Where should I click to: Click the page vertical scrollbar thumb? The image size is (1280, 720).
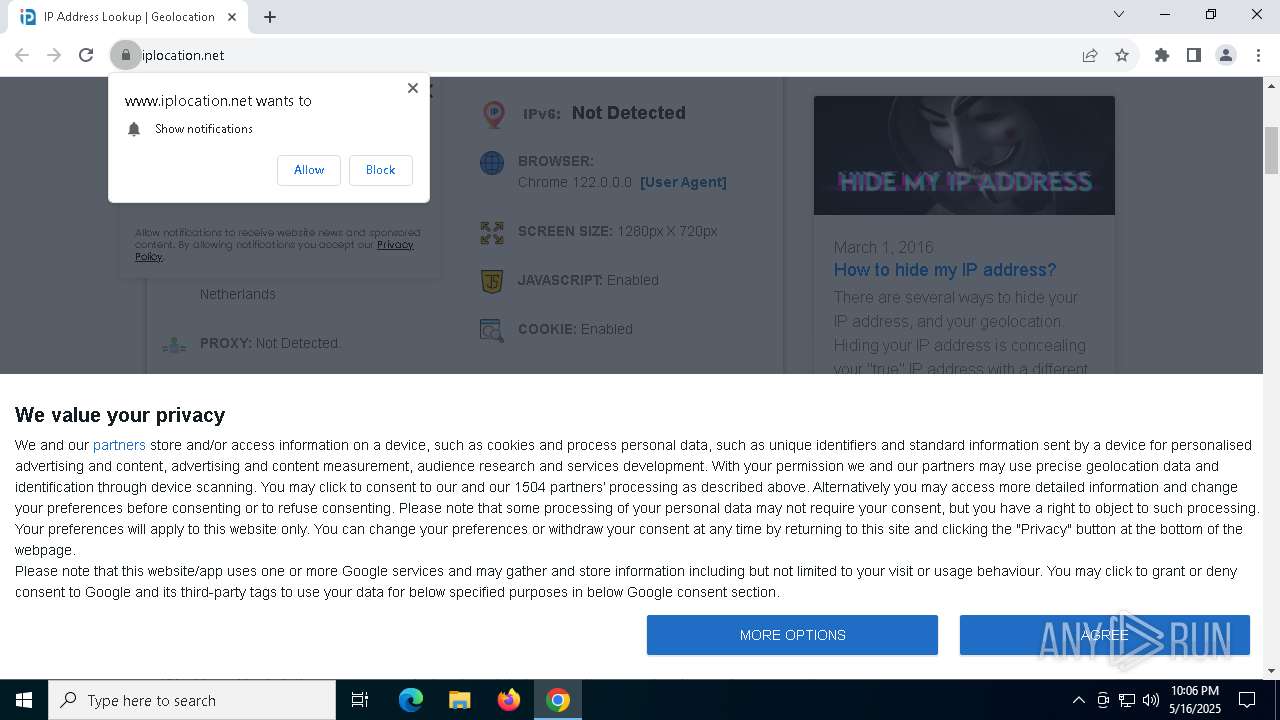tap(1272, 150)
